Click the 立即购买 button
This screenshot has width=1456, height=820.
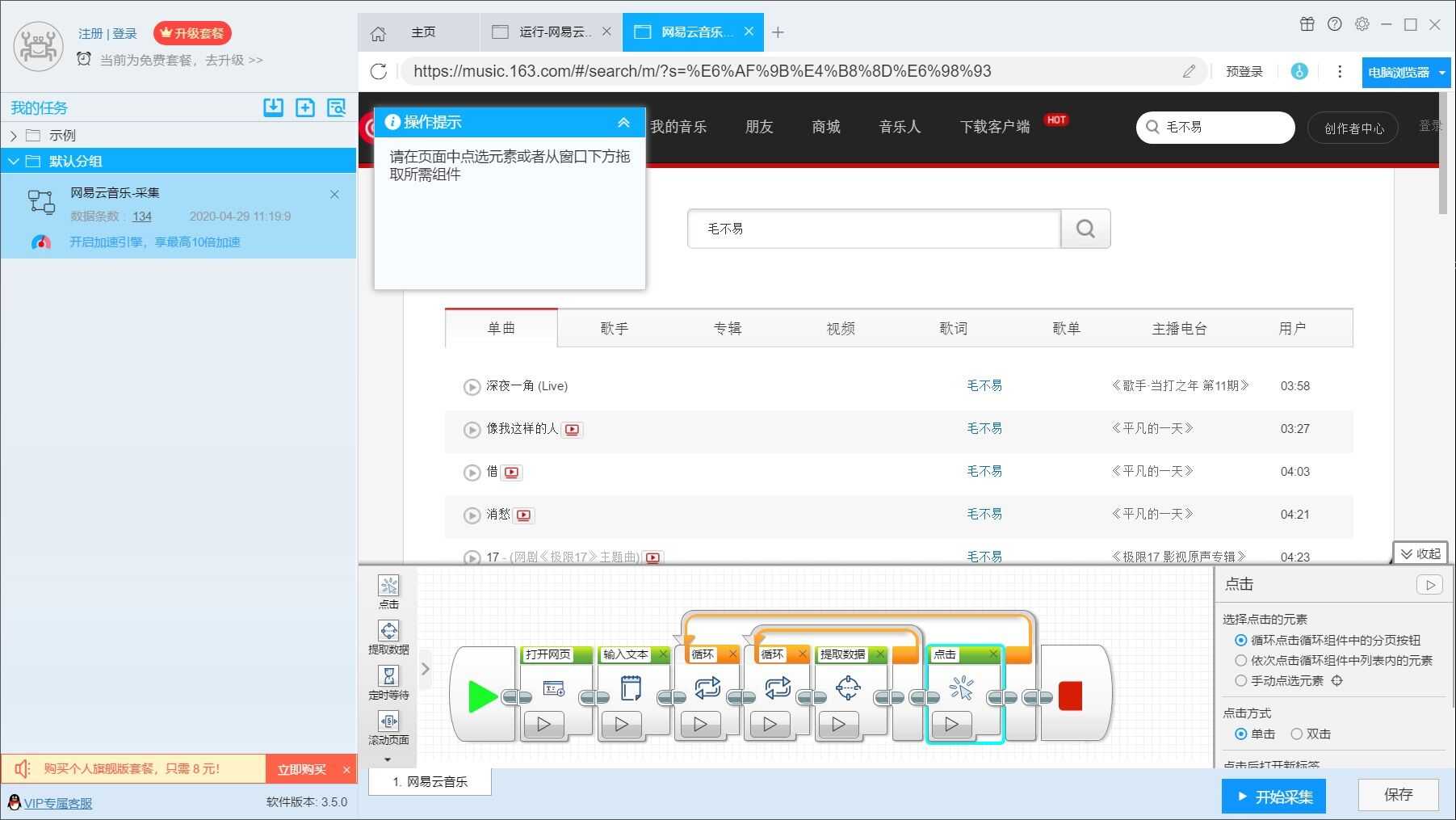302,769
